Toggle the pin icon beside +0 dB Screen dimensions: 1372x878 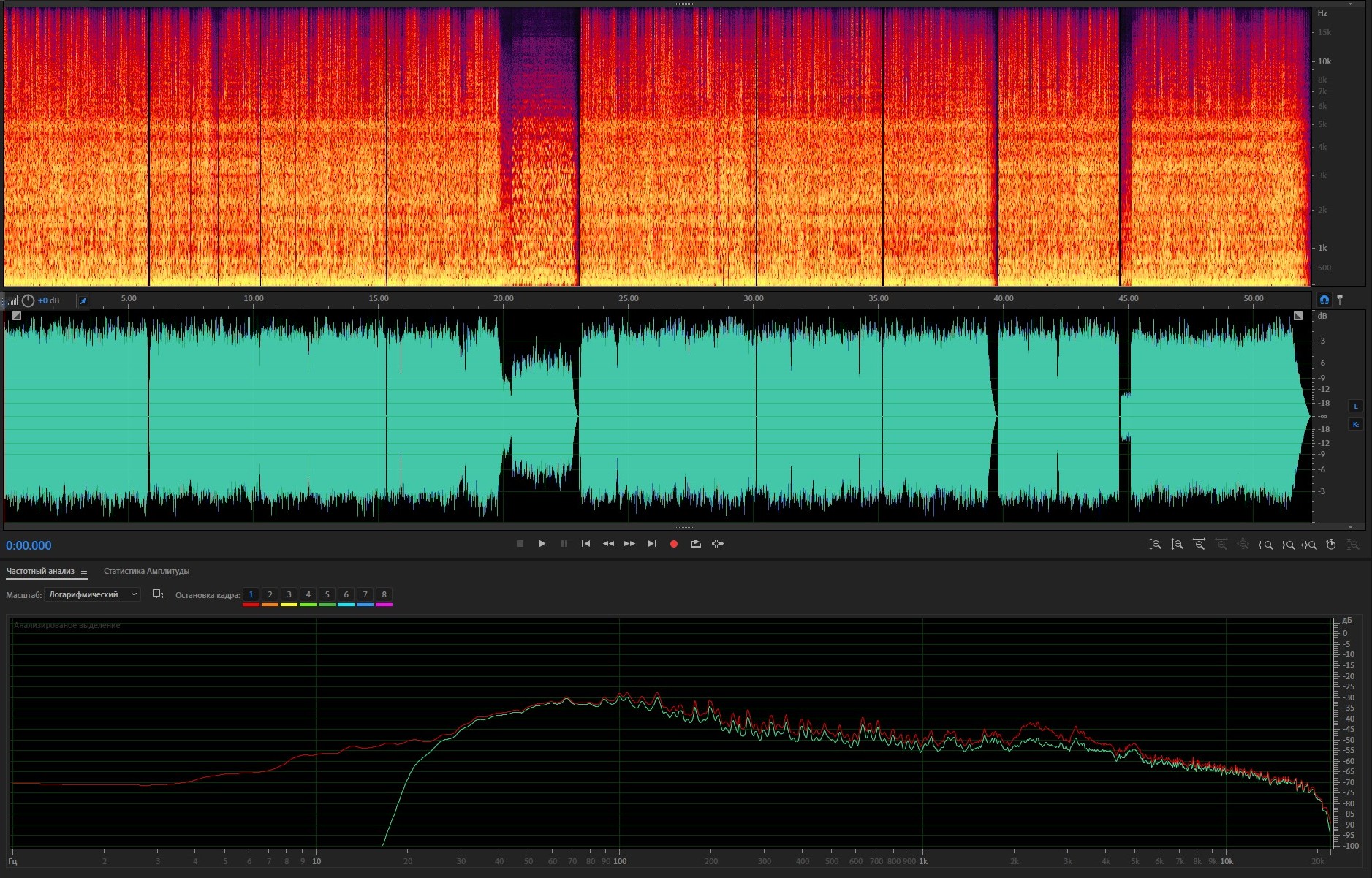(x=83, y=300)
